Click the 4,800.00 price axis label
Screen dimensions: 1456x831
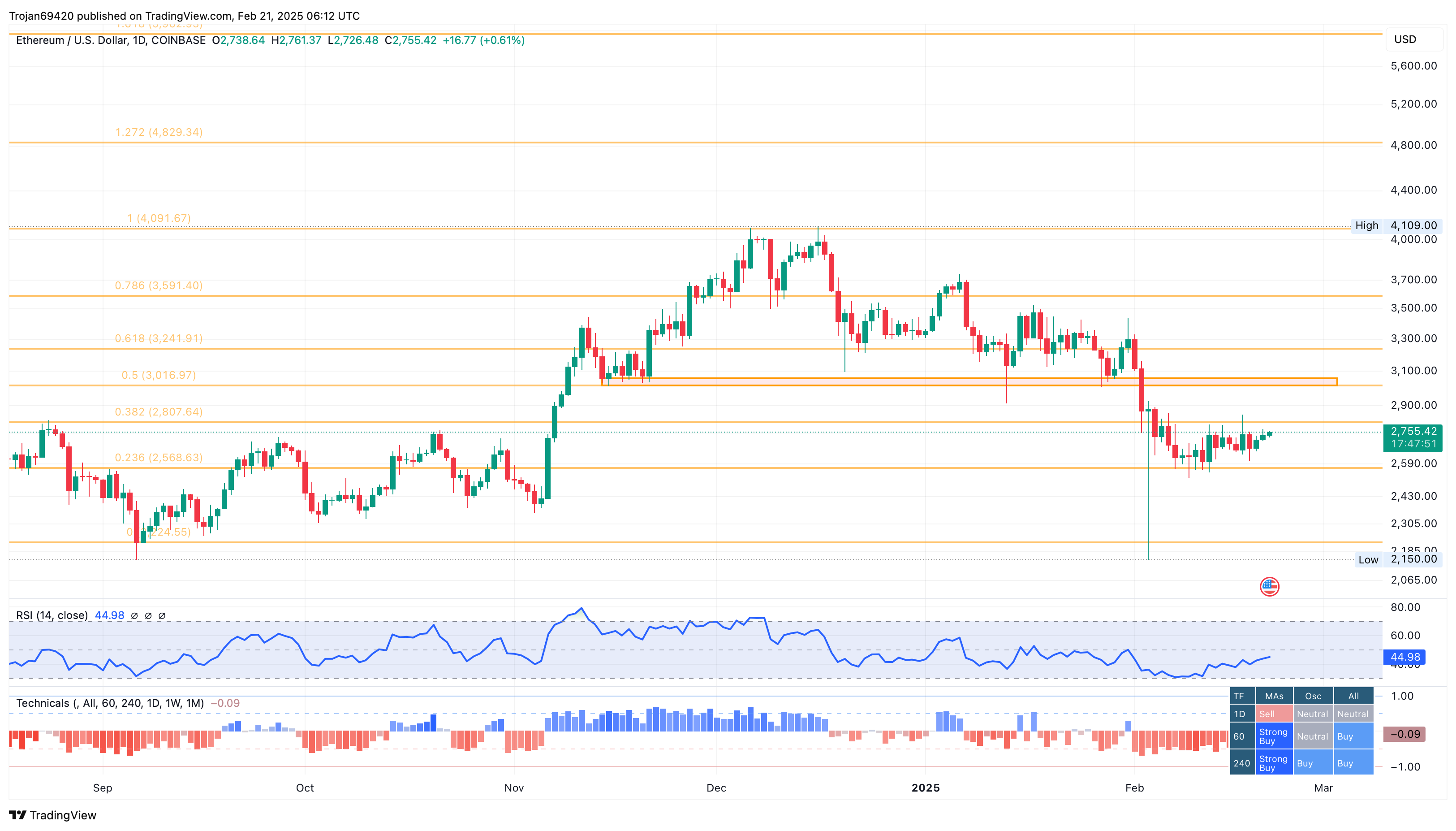1414,145
